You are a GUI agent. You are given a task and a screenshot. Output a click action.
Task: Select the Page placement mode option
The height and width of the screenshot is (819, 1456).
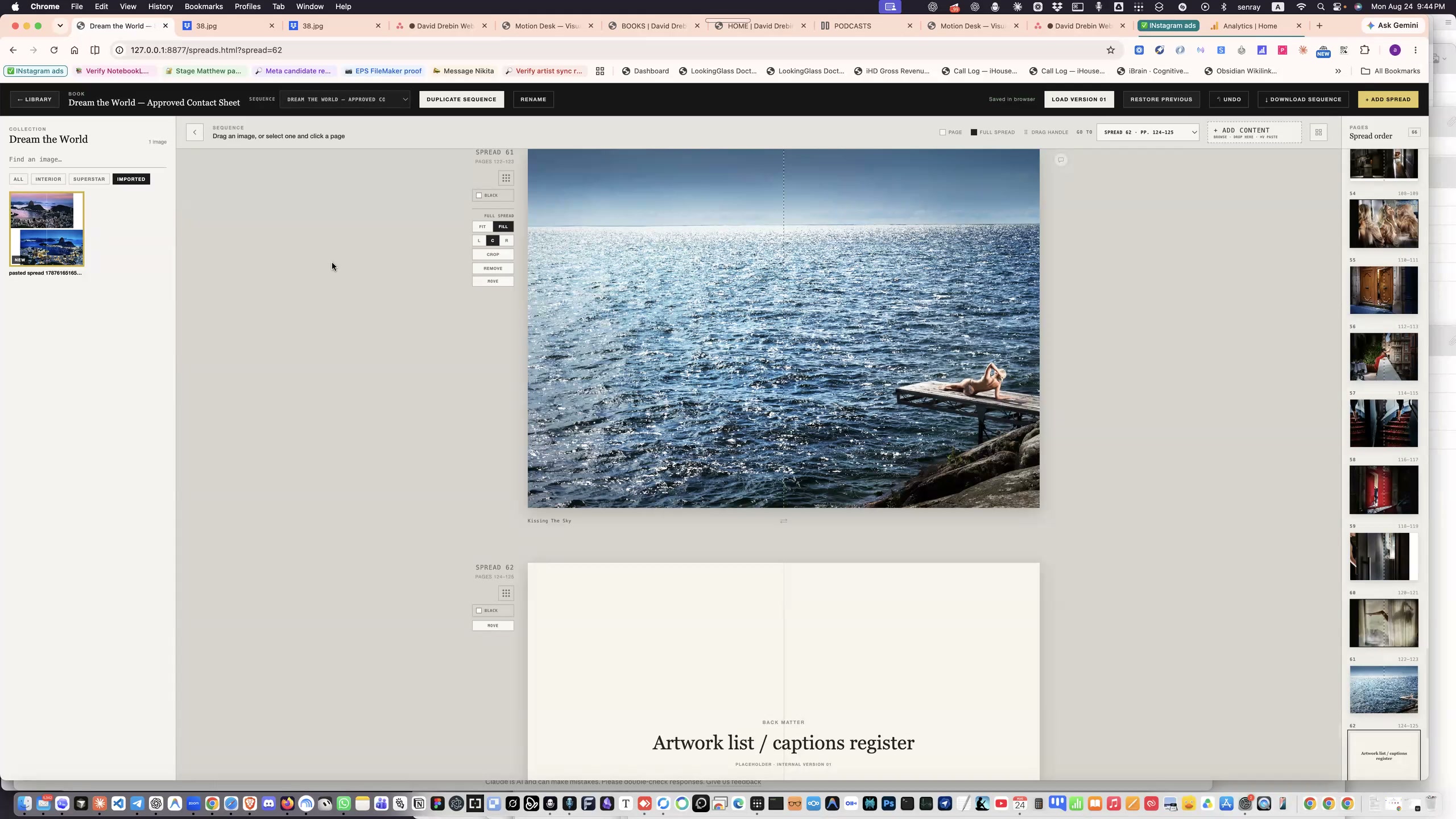point(951,132)
